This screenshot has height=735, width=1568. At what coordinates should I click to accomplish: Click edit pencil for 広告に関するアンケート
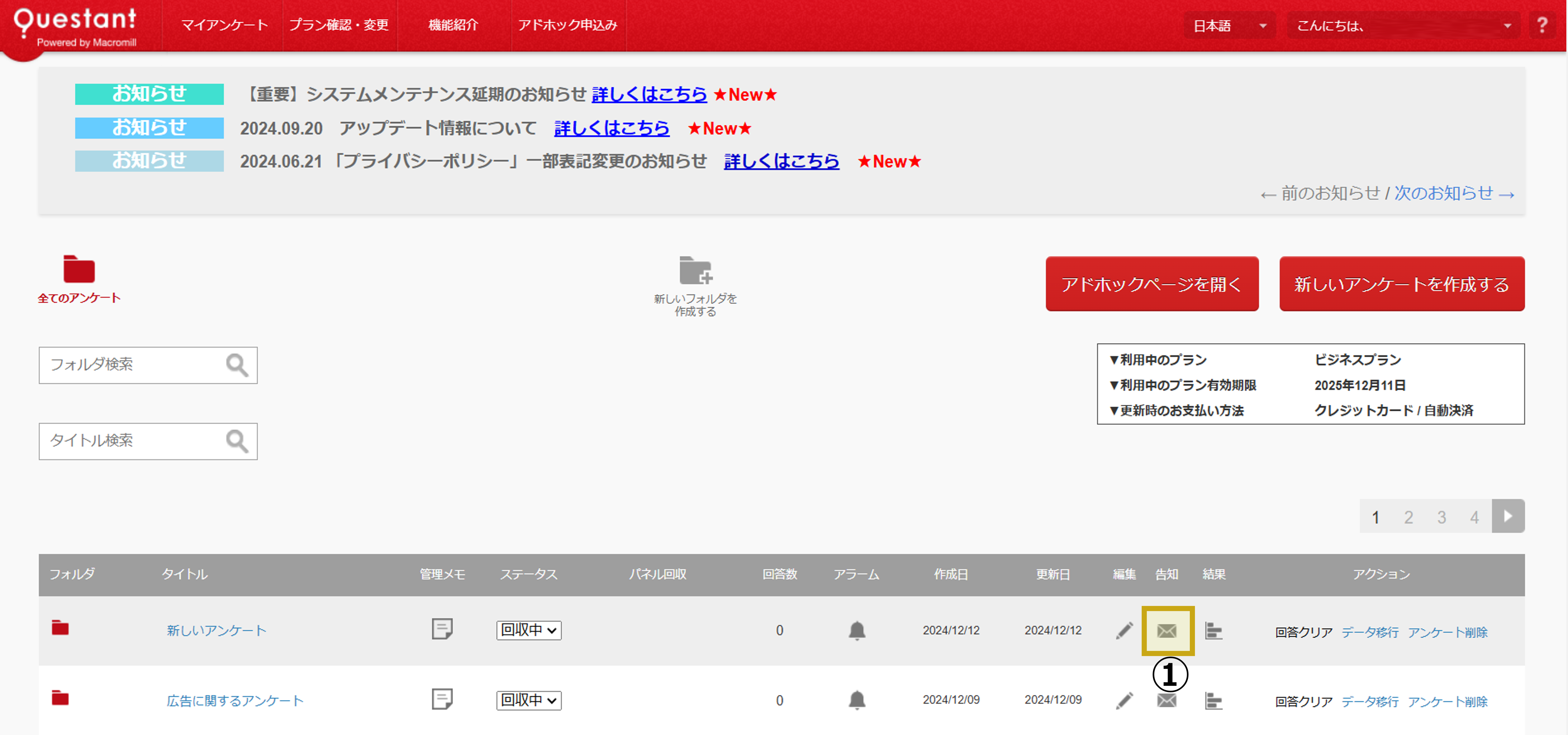coord(1124,700)
